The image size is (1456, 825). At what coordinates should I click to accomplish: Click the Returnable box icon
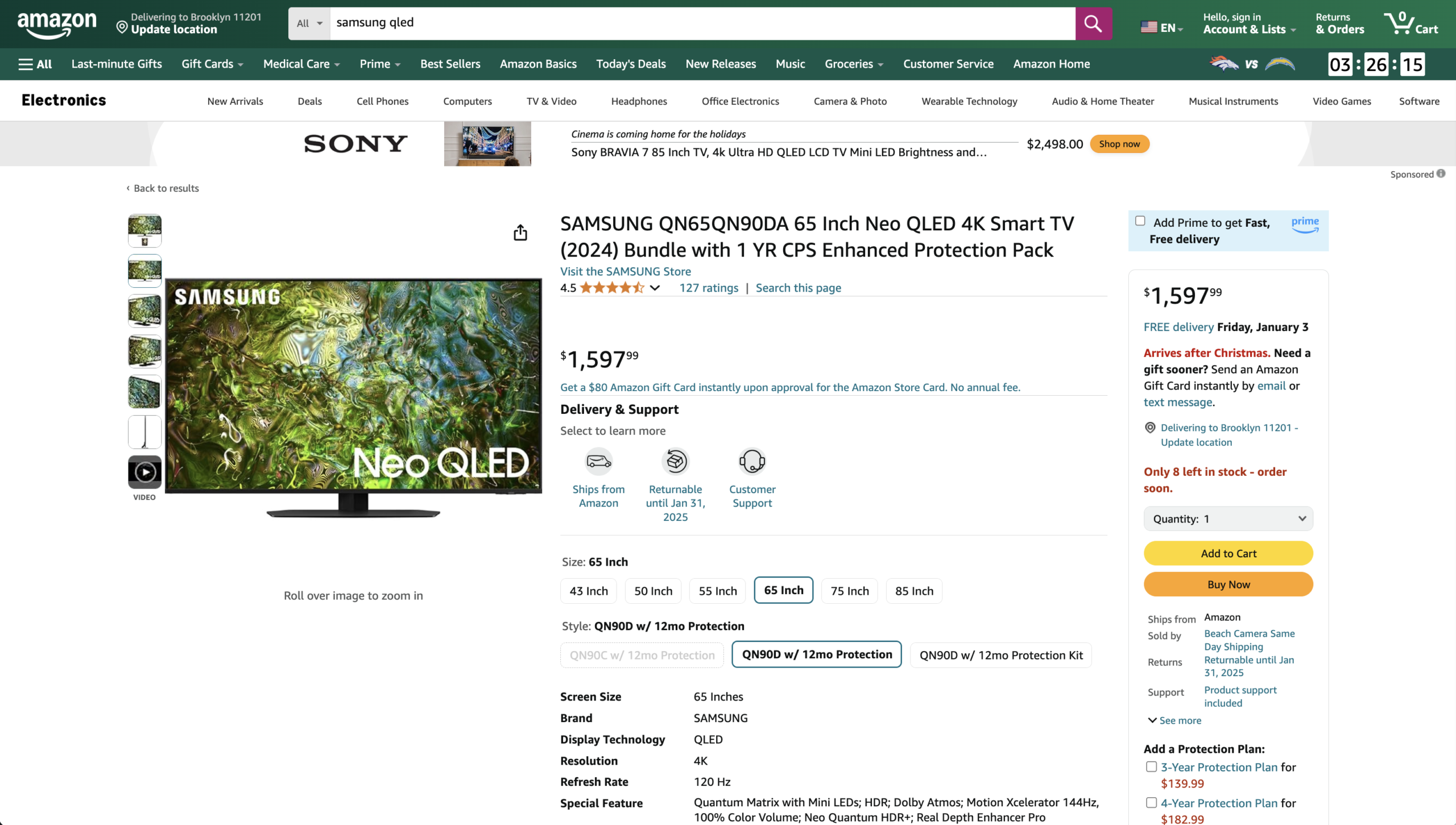[675, 461]
